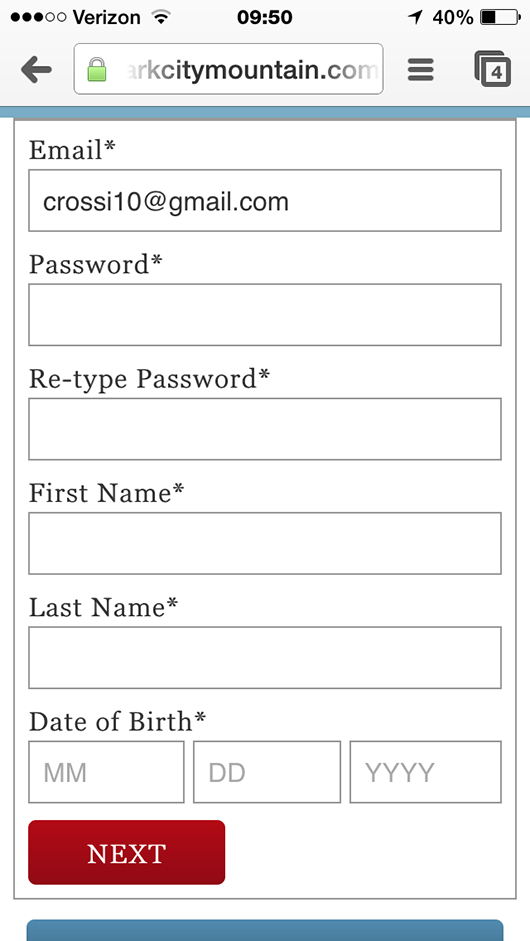Viewport: 530px width, 941px height.
Task: Tap the DD birth day field
Action: [267, 772]
